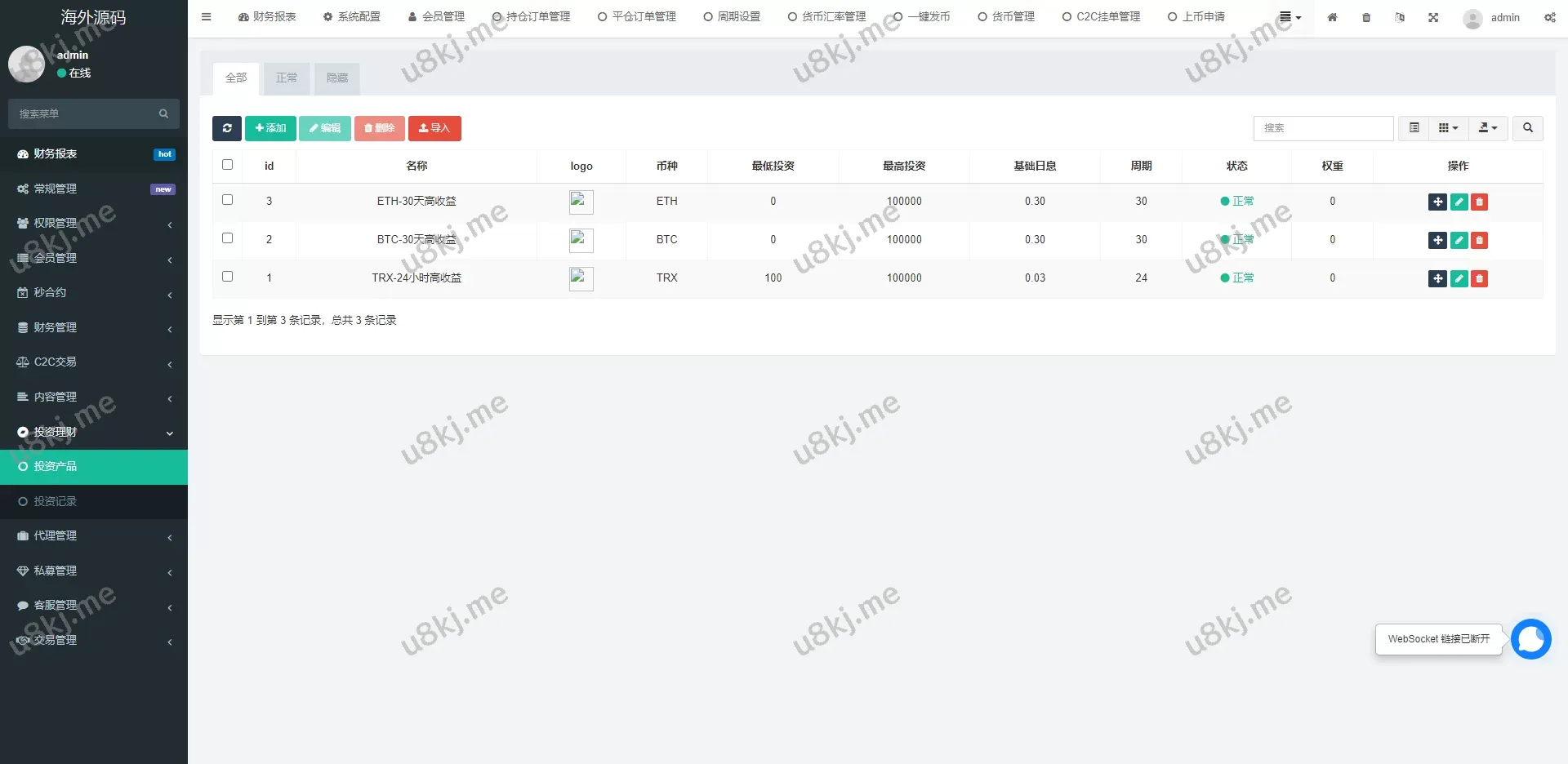
Task: Switch to the 正常 tab
Action: (x=286, y=78)
